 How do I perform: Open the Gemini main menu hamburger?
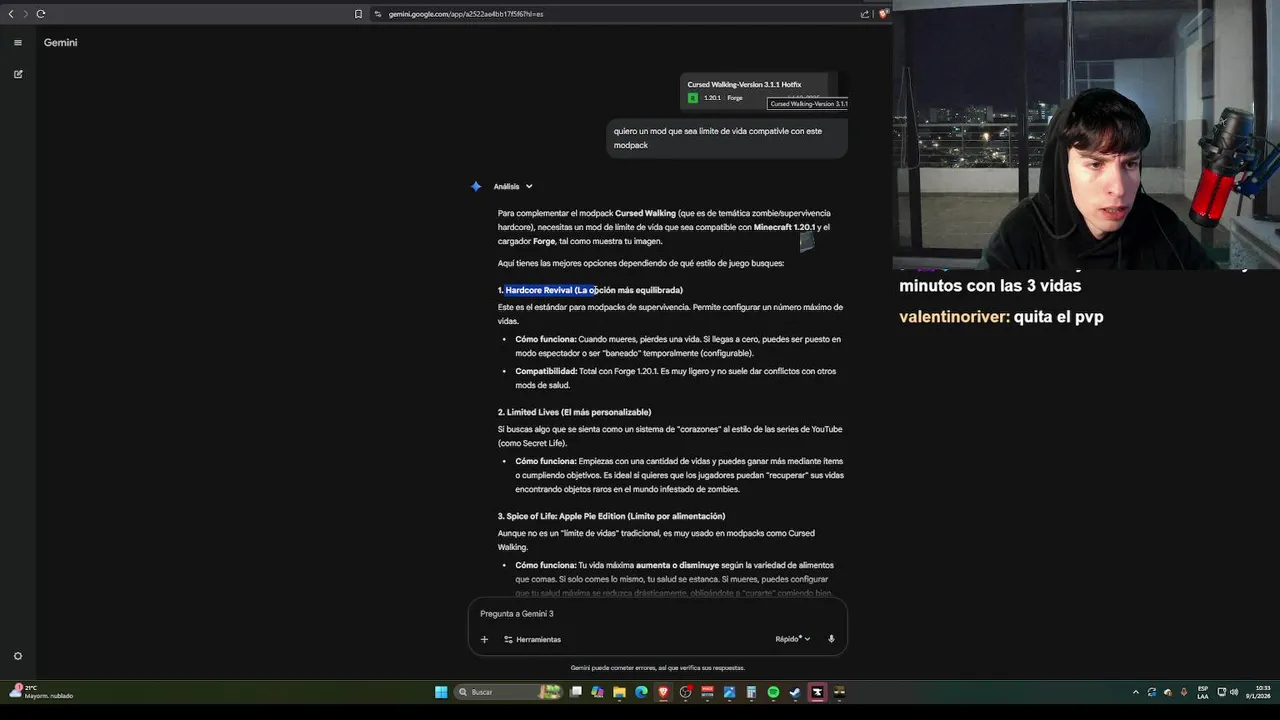[x=18, y=42]
